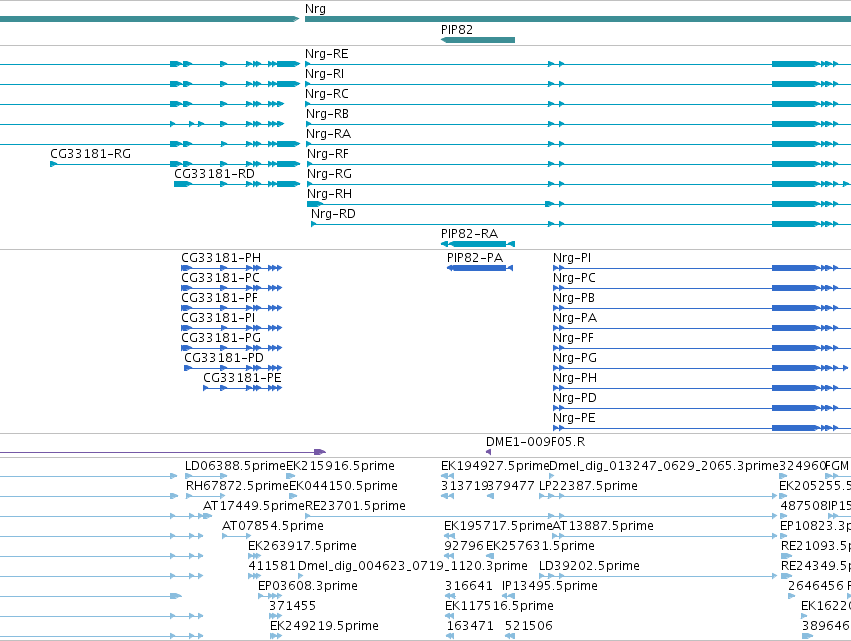Screen dimensions: 851x641
Task: Click the purple DME1-009F05.R arrow marker
Action: coord(488,452)
